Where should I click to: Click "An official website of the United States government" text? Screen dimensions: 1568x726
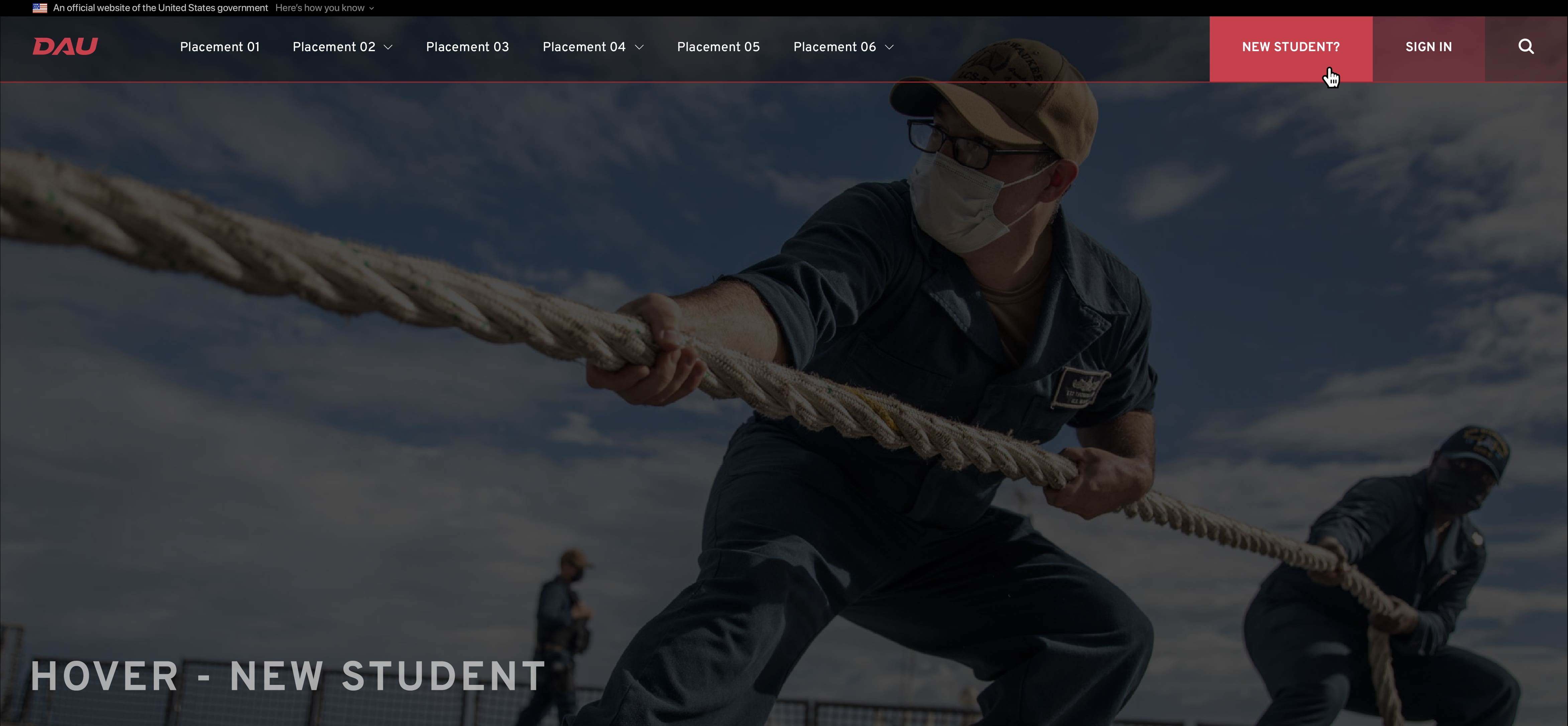pyautogui.click(x=161, y=8)
